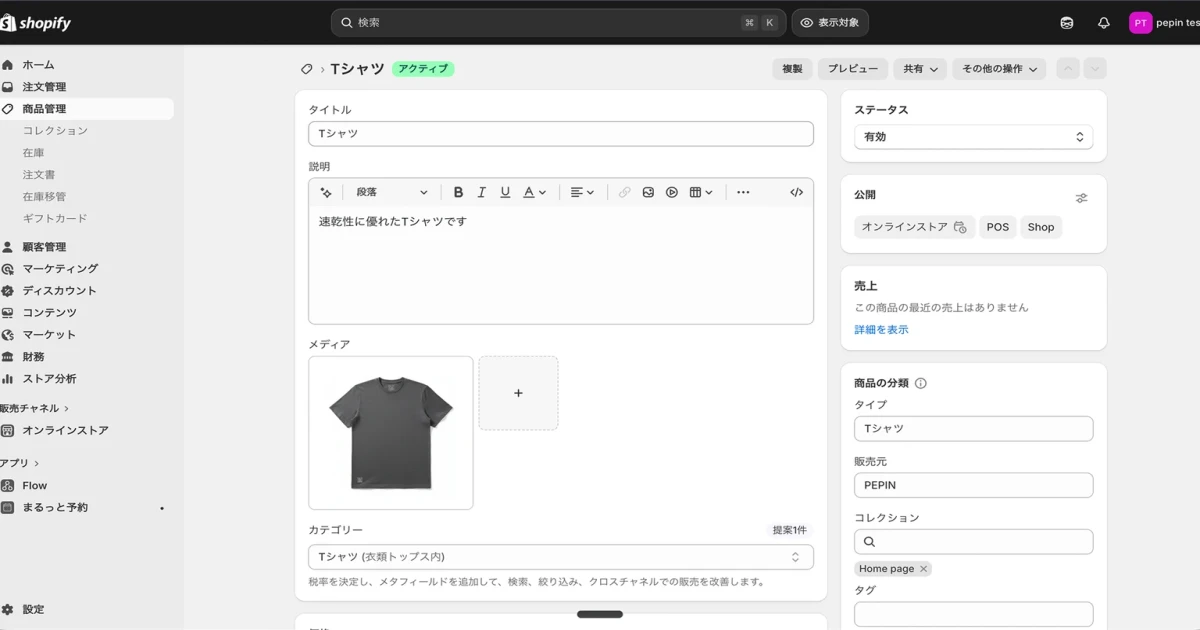The image size is (1200, 630).
Task: Toggle bold formatting in the description editor
Action: coord(458,192)
